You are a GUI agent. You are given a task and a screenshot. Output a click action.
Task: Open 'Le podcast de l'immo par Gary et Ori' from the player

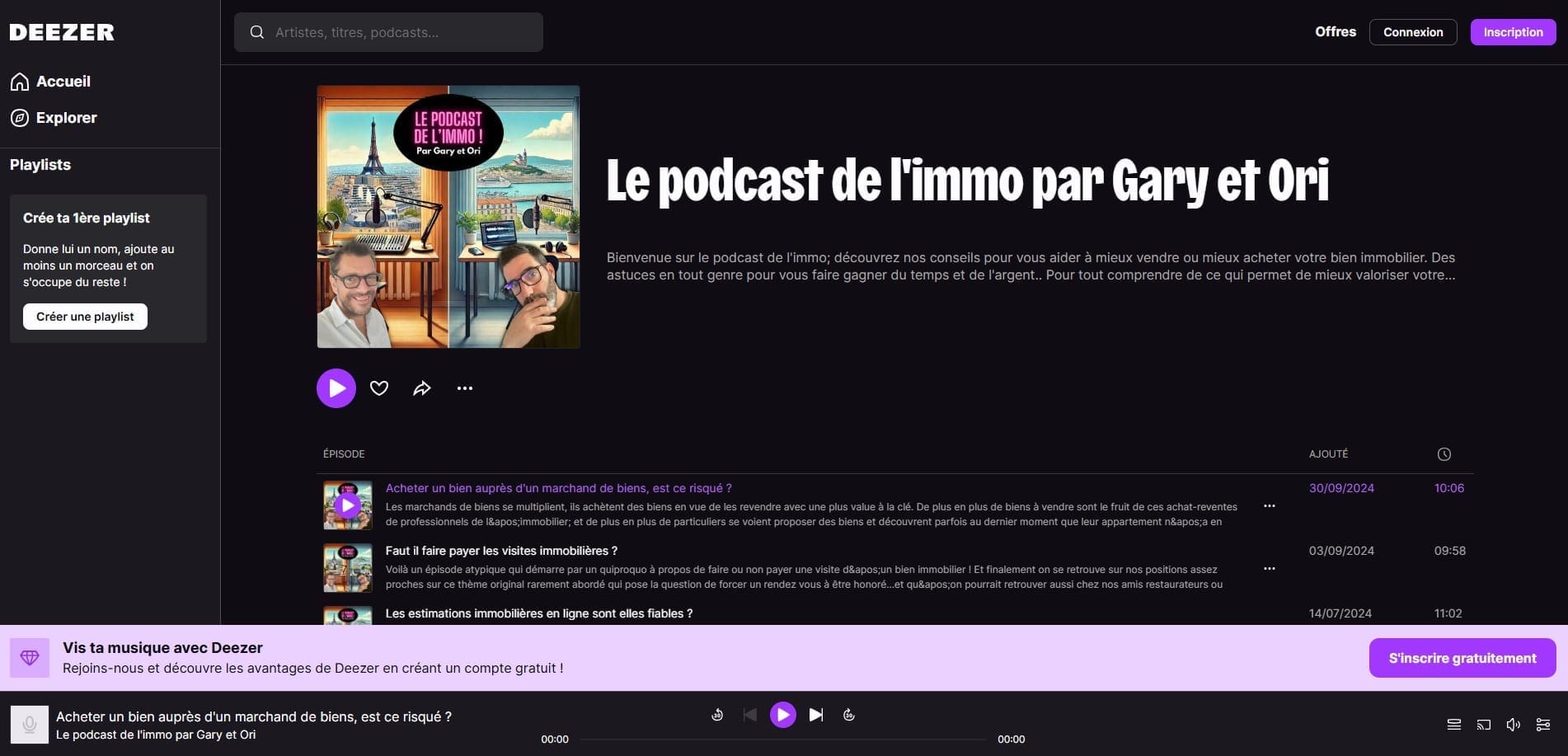click(x=156, y=735)
